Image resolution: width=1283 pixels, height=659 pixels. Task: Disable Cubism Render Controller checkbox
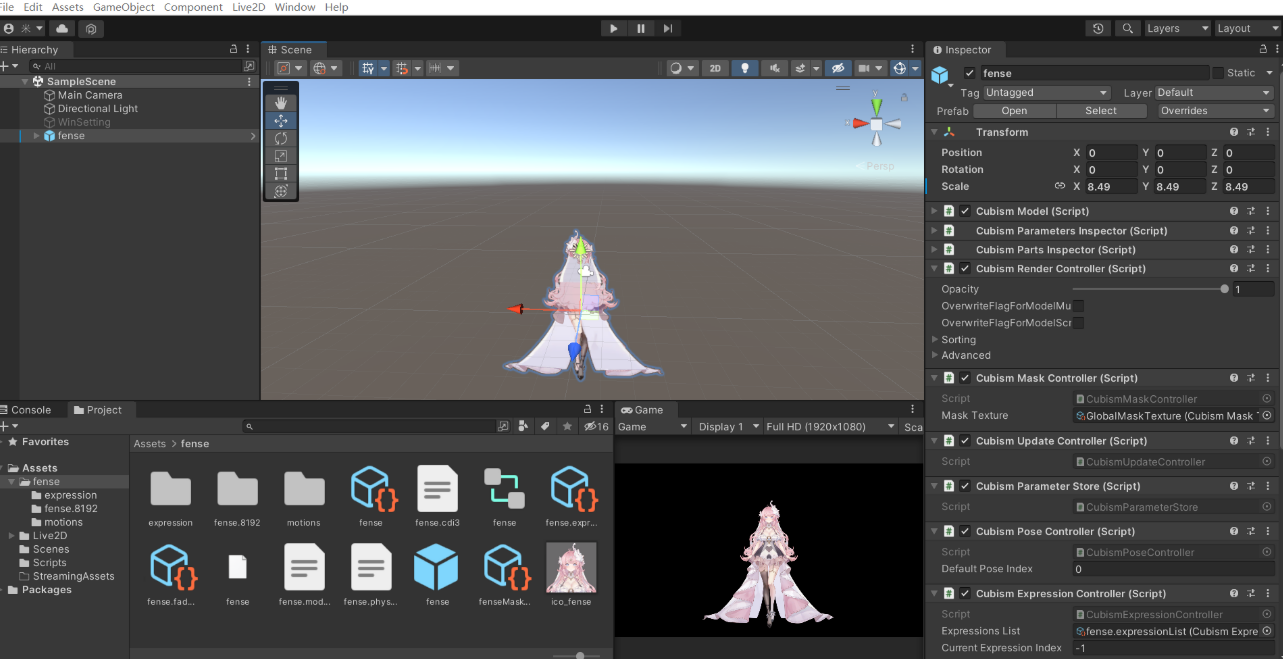coord(965,269)
